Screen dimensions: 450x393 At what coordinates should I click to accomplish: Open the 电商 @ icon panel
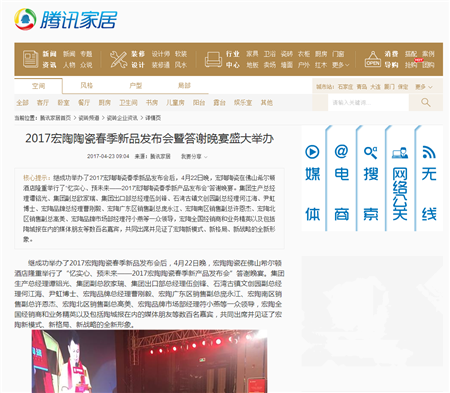click(x=342, y=178)
